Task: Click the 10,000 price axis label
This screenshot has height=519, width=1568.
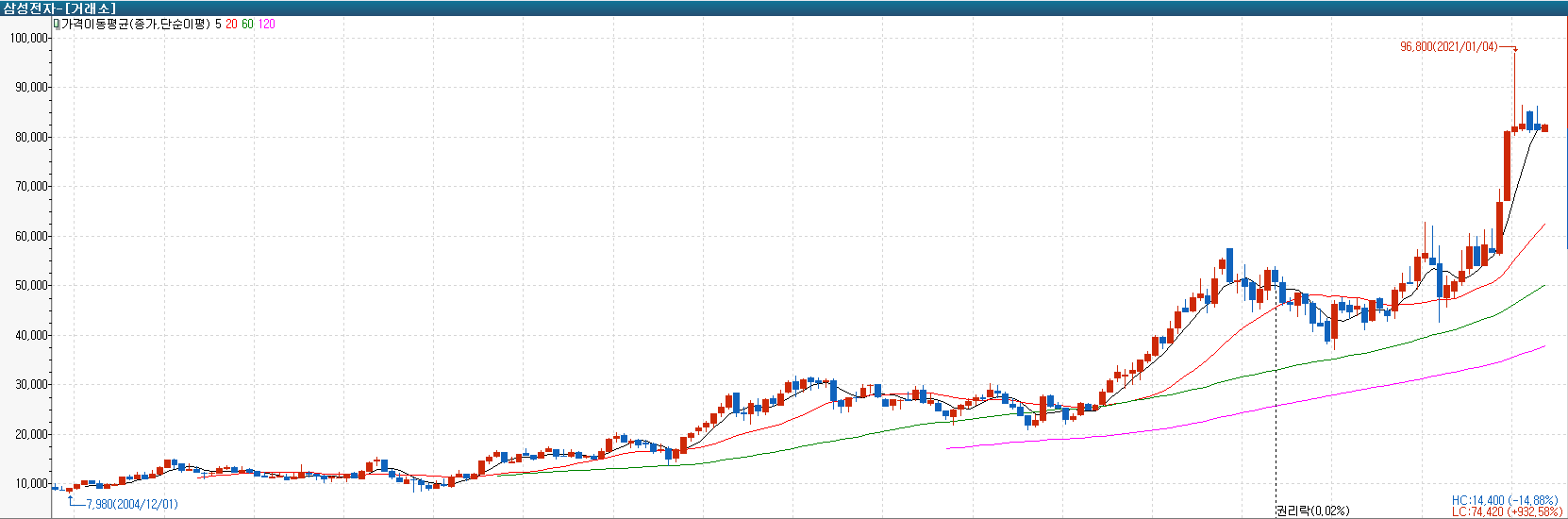Action: tap(30, 483)
